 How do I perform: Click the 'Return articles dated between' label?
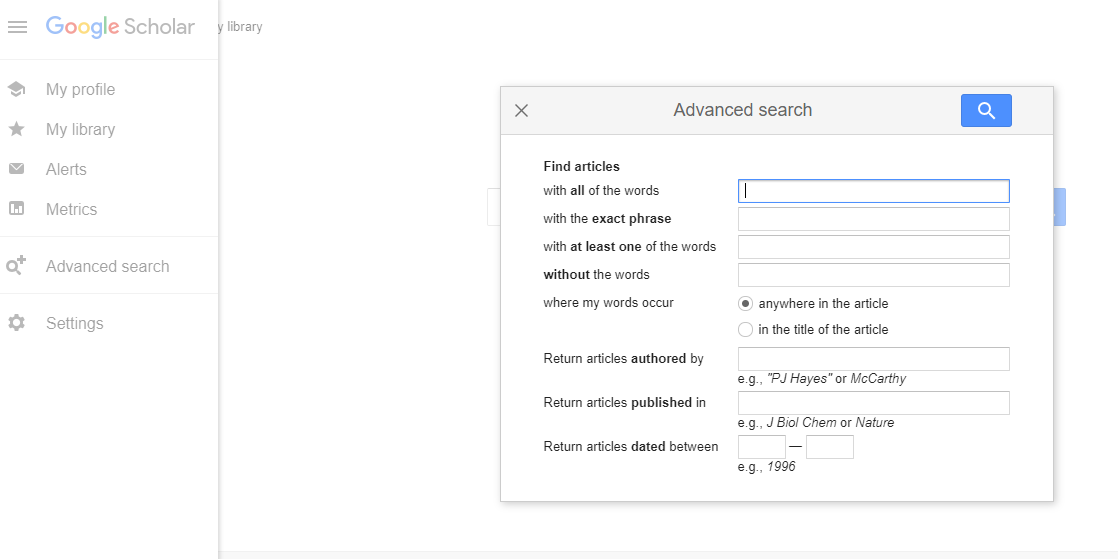631,447
